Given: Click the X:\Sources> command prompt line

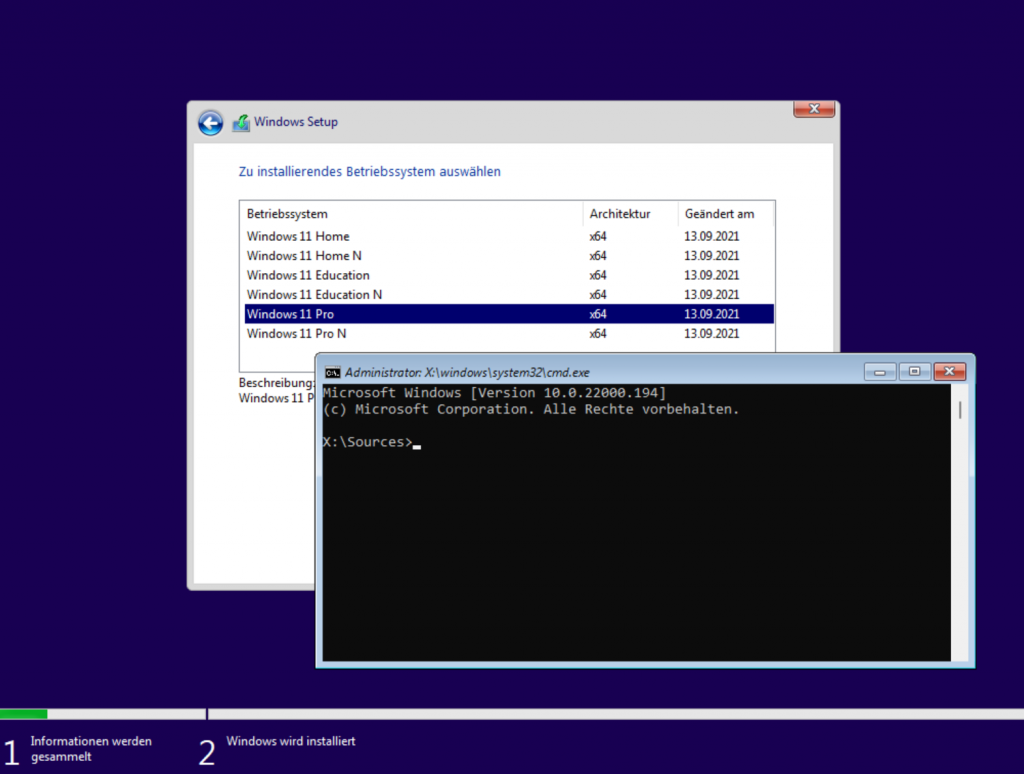Looking at the screenshot, I should click(372, 442).
